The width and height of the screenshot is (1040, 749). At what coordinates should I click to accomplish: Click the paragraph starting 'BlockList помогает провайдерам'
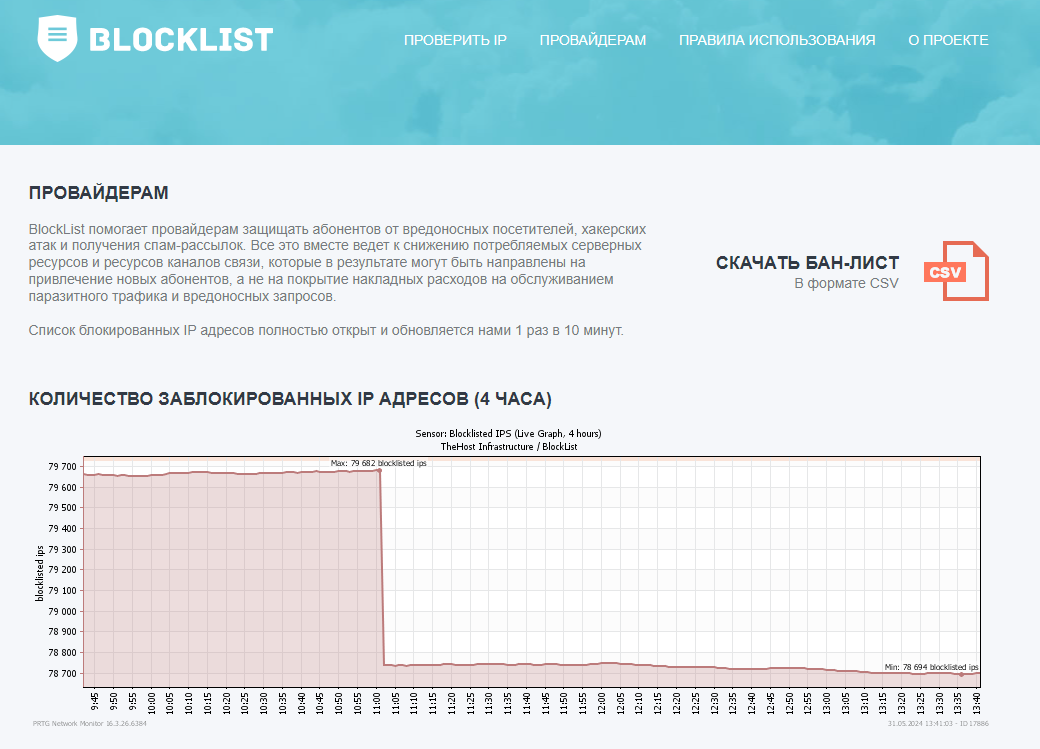point(337,263)
